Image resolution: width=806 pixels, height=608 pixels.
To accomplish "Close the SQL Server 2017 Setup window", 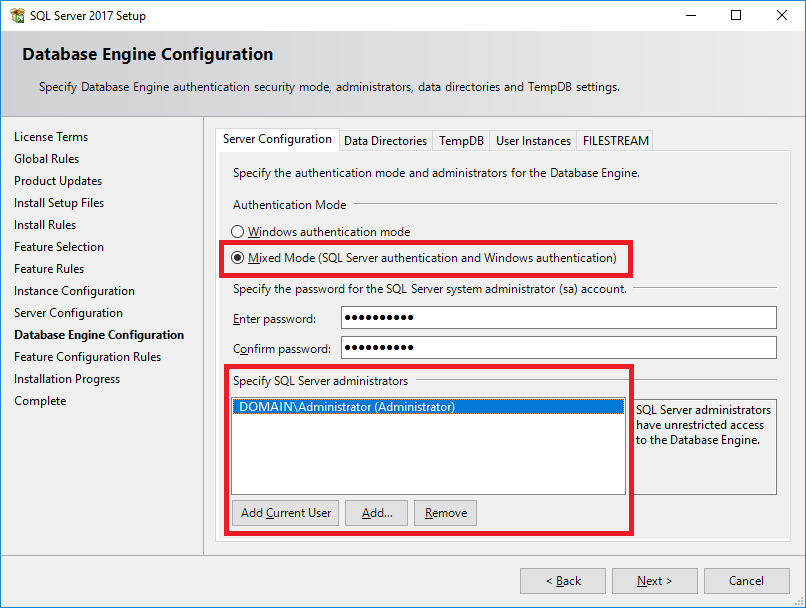I will pyautogui.click(x=782, y=15).
